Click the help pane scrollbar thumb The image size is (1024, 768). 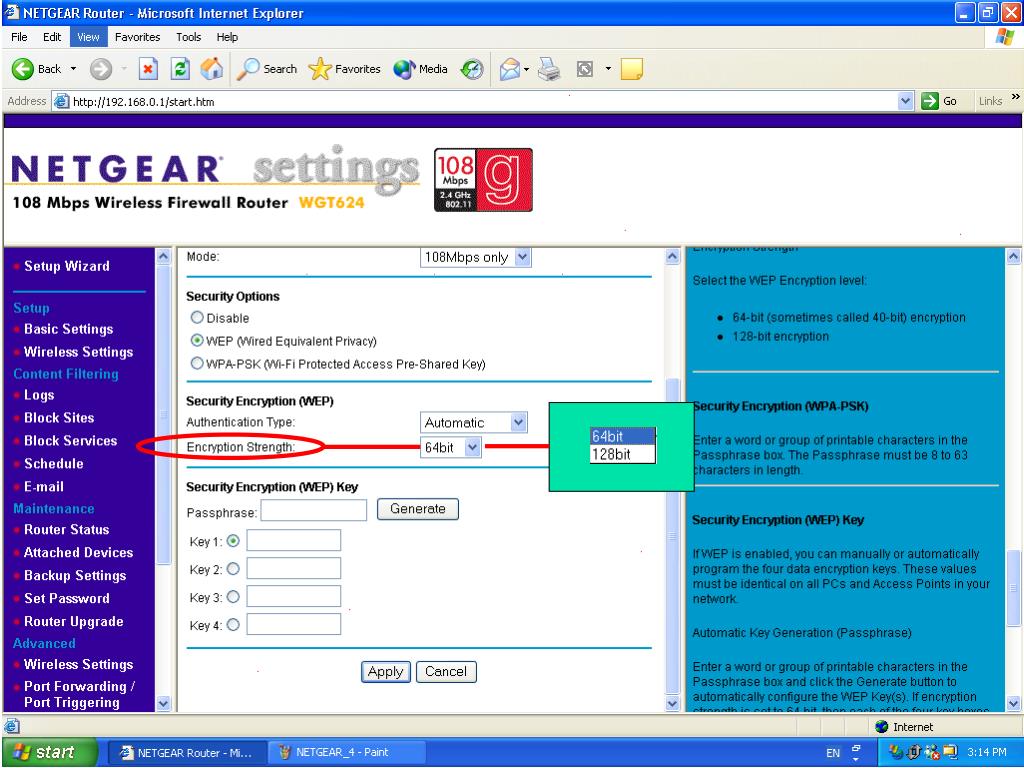(1013, 588)
